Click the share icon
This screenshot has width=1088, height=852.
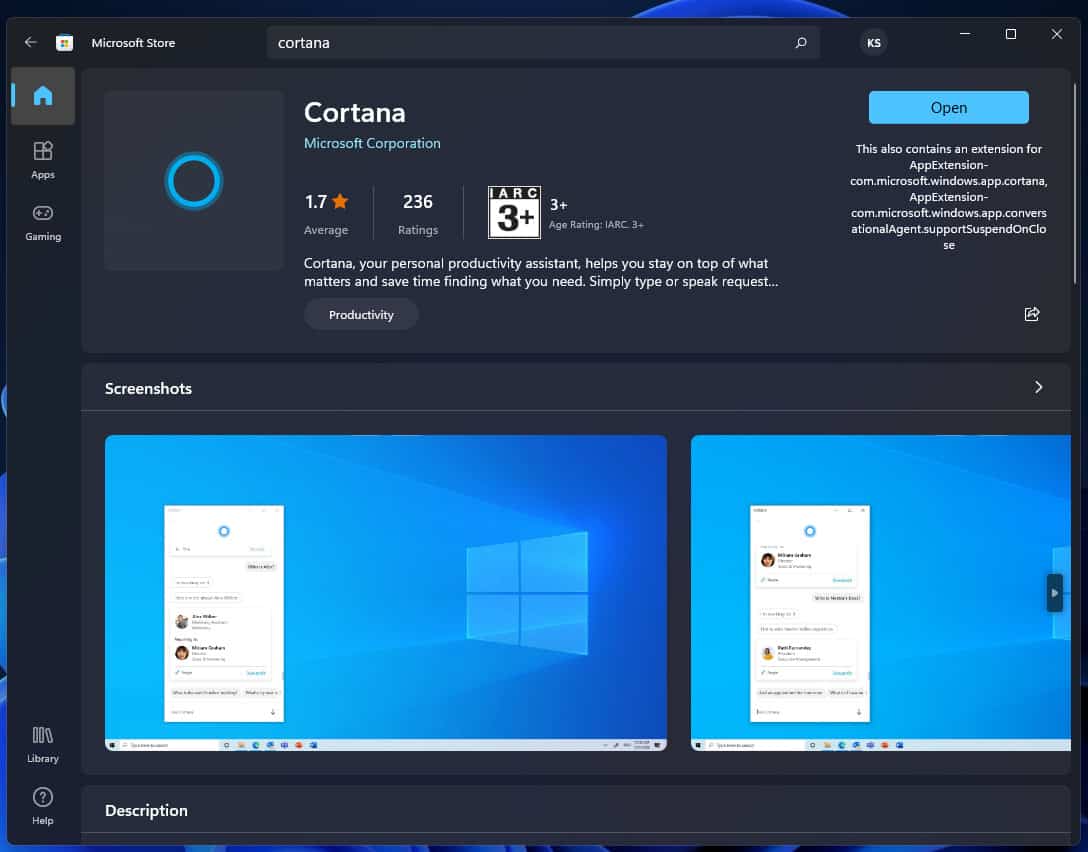[x=1032, y=314]
